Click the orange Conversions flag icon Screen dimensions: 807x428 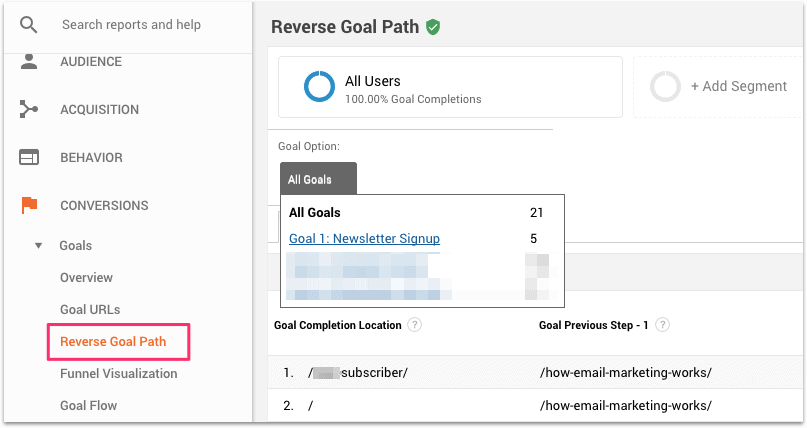pyautogui.click(x=29, y=205)
